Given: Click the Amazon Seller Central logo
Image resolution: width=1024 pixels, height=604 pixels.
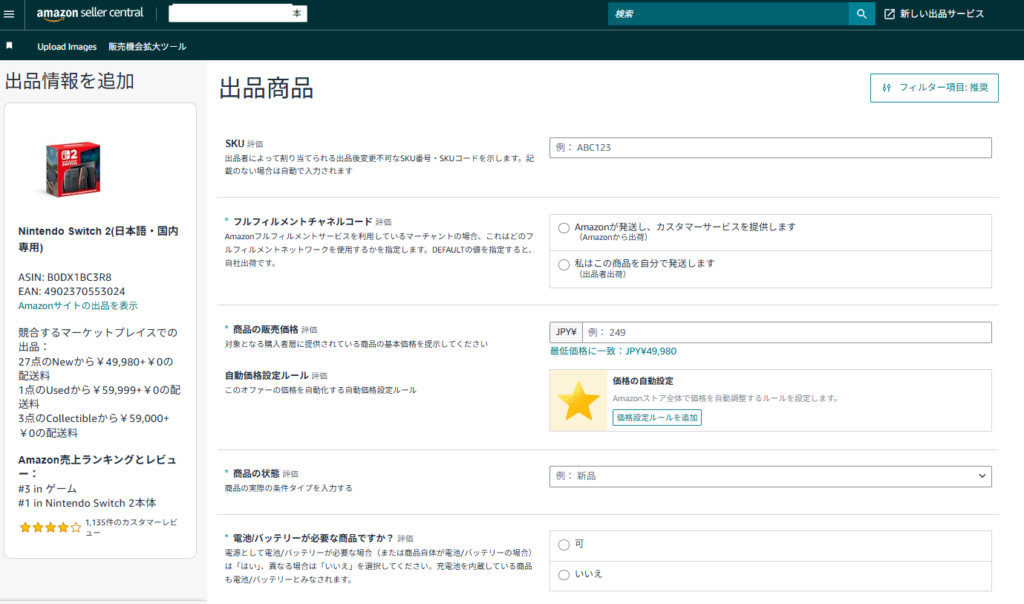Looking at the screenshot, I should (89, 14).
